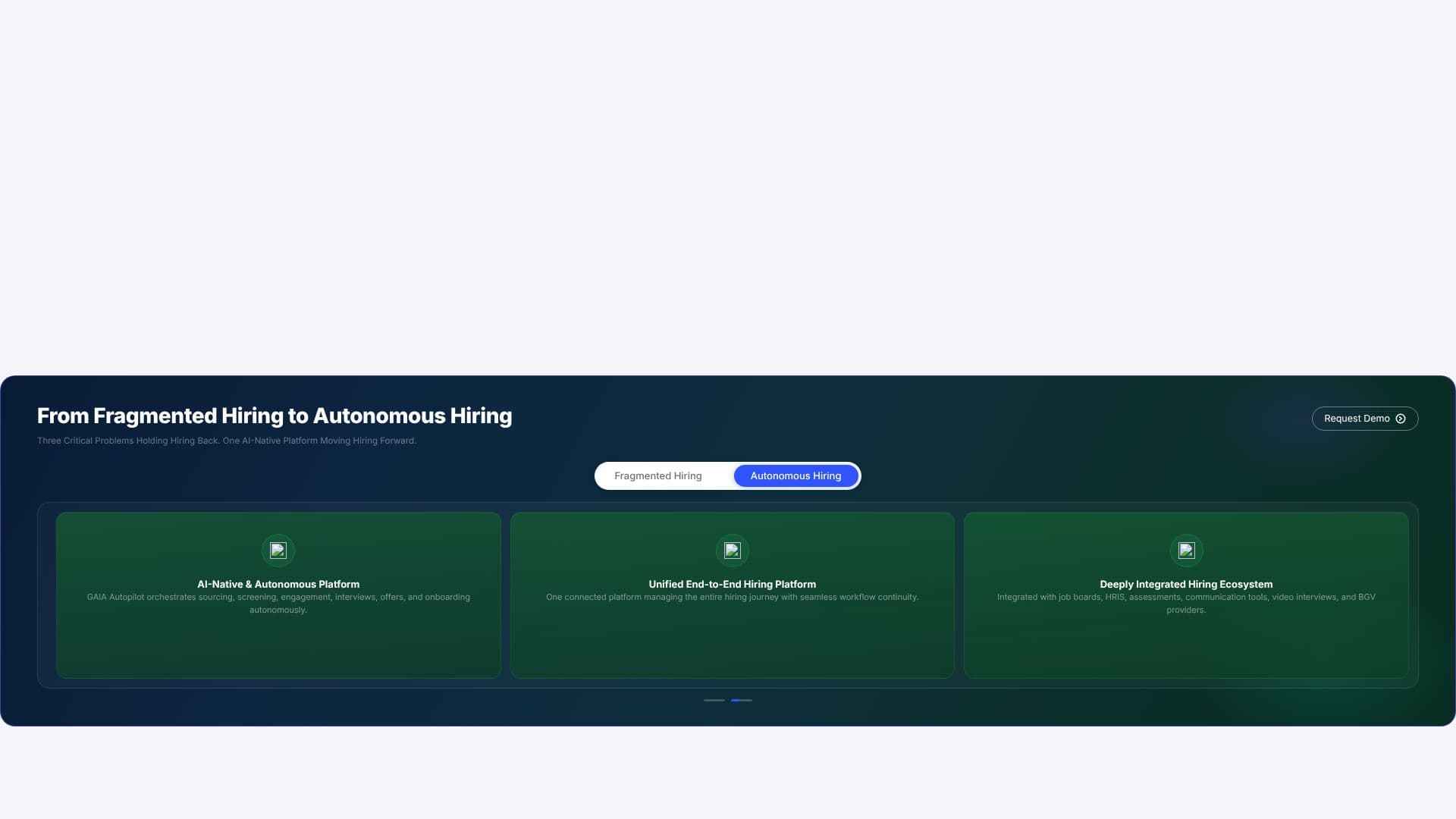Click the Unified End-to-End Hiring Platform heading
Image resolution: width=1456 pixels, height=819 pixels.
point(732,584)
